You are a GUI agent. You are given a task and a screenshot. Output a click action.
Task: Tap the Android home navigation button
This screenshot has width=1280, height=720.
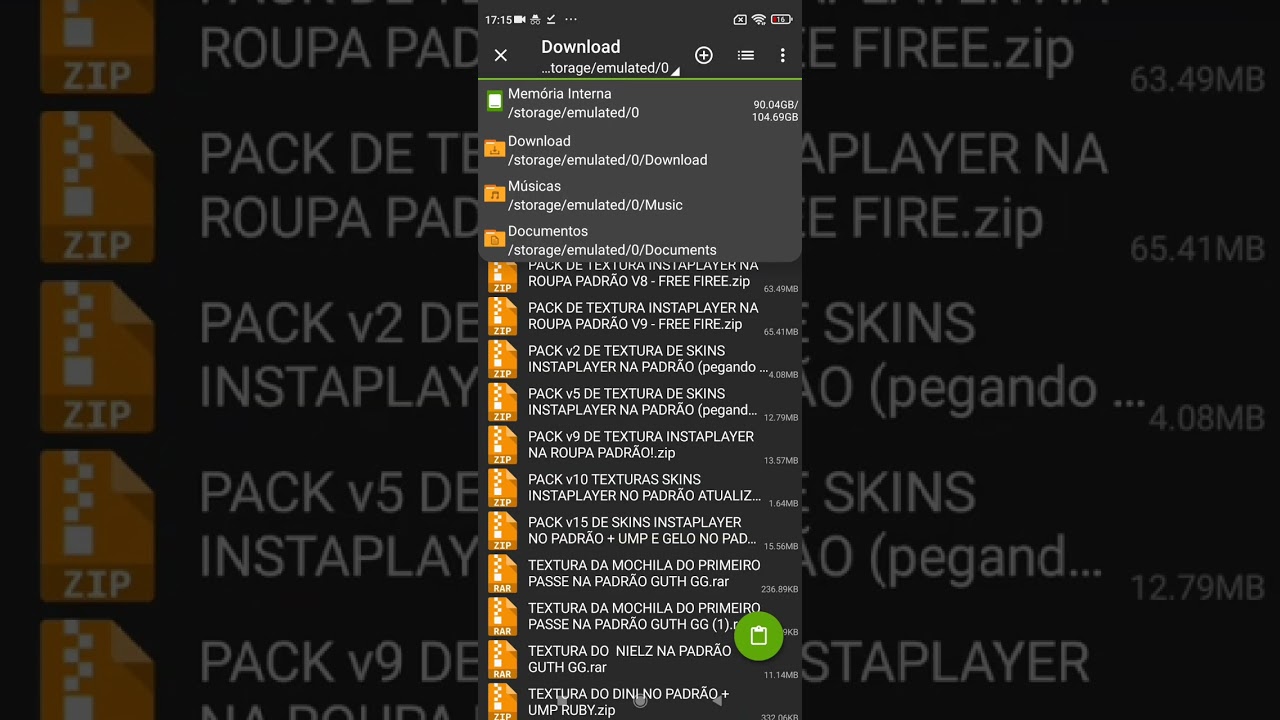(640, 701)
